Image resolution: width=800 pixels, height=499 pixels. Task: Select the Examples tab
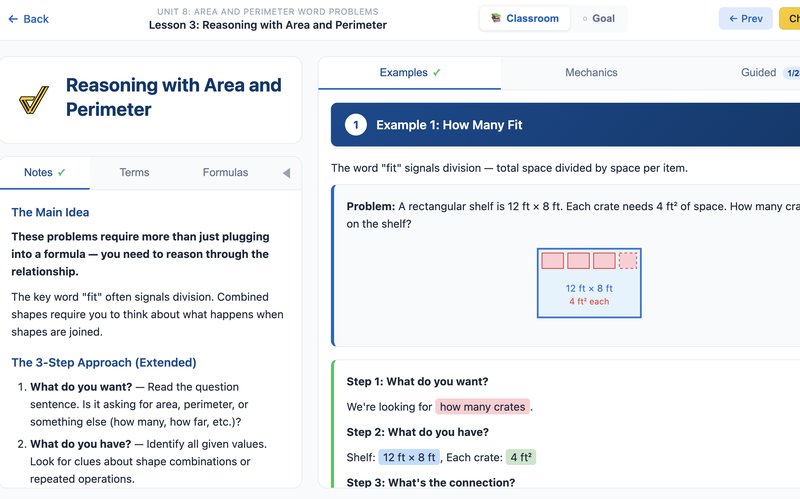click(x=410, y=72)
